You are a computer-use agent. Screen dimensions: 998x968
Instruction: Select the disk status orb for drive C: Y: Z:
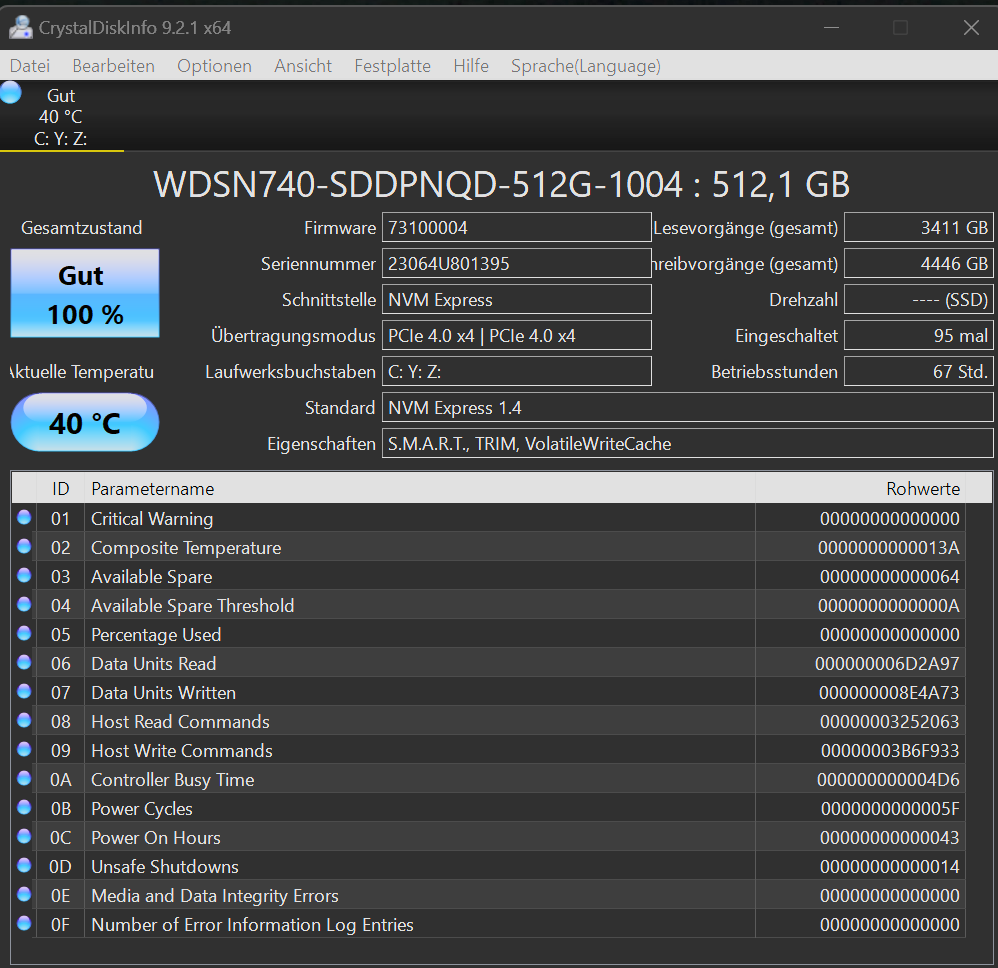click(x=11, y=92)
